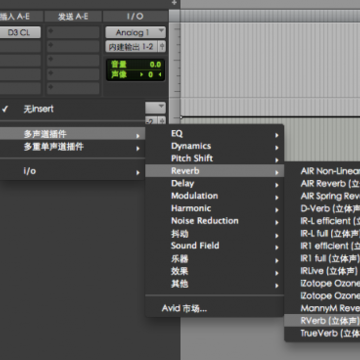Choose IR1 full plugin
The height and width of the screenshot is (360, 360).
click(x=322, y=258)
